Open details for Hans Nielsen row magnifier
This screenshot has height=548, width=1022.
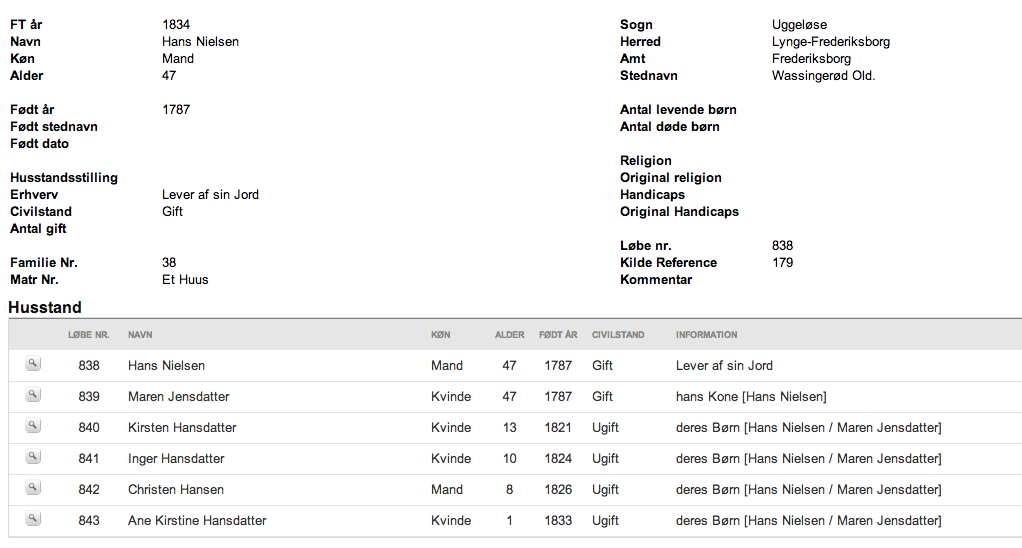click(33, 364)
